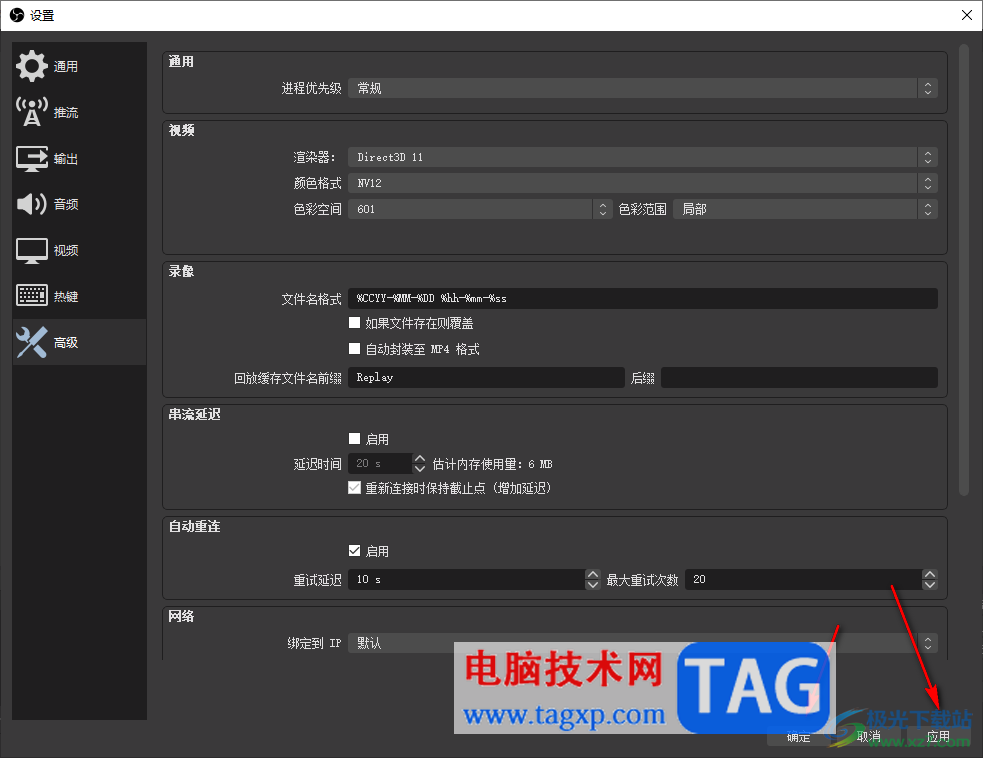Select the Hotkeys (热键) keyboard icon

tap(31, 295)
